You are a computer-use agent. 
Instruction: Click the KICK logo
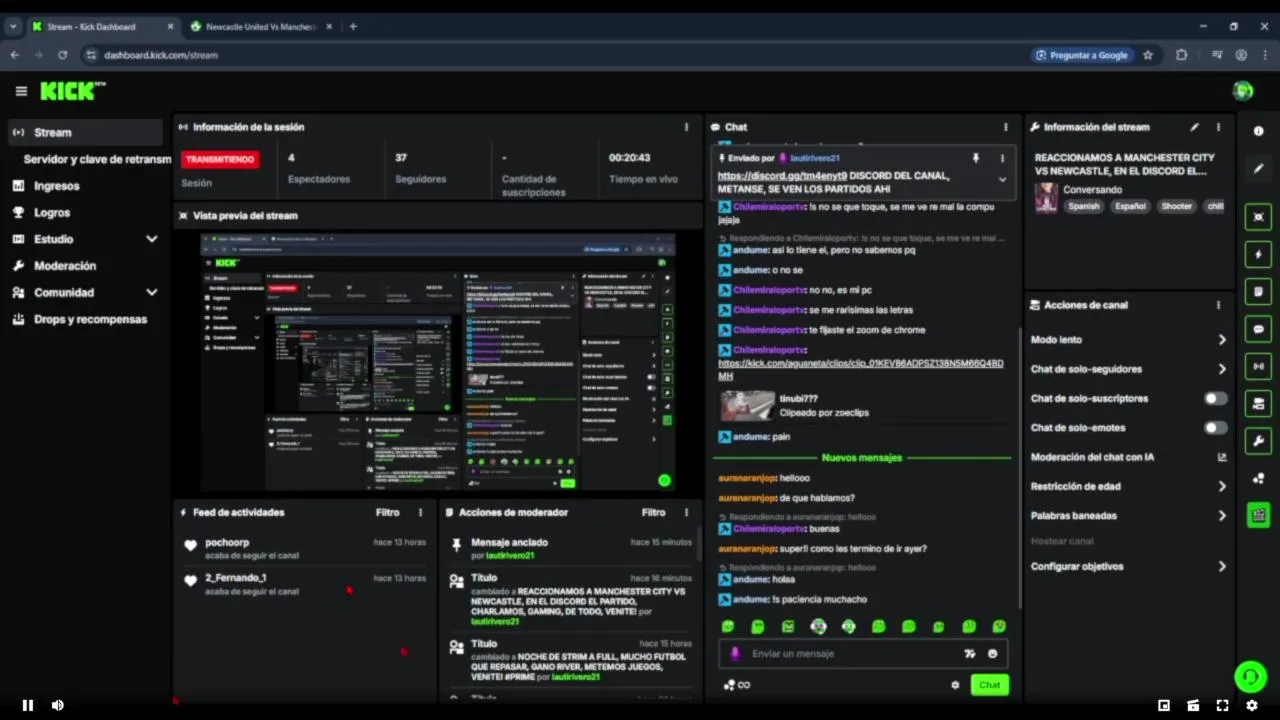point(72,91)
